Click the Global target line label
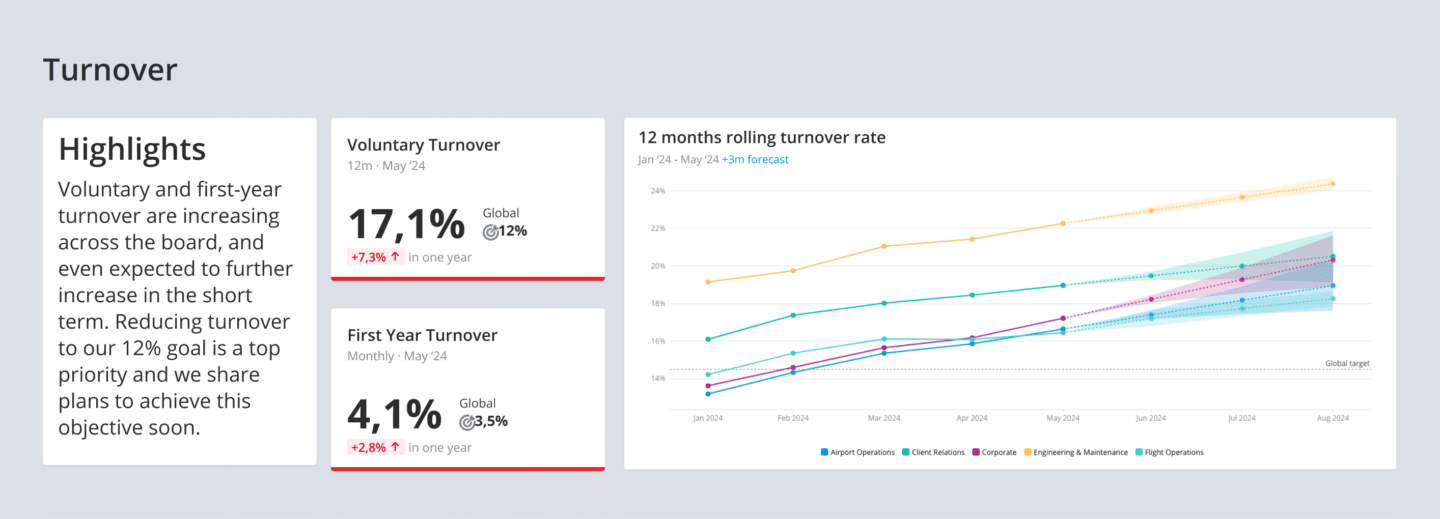Image resolution: width=1440 pixels, height=519 pixels. 1347,363
